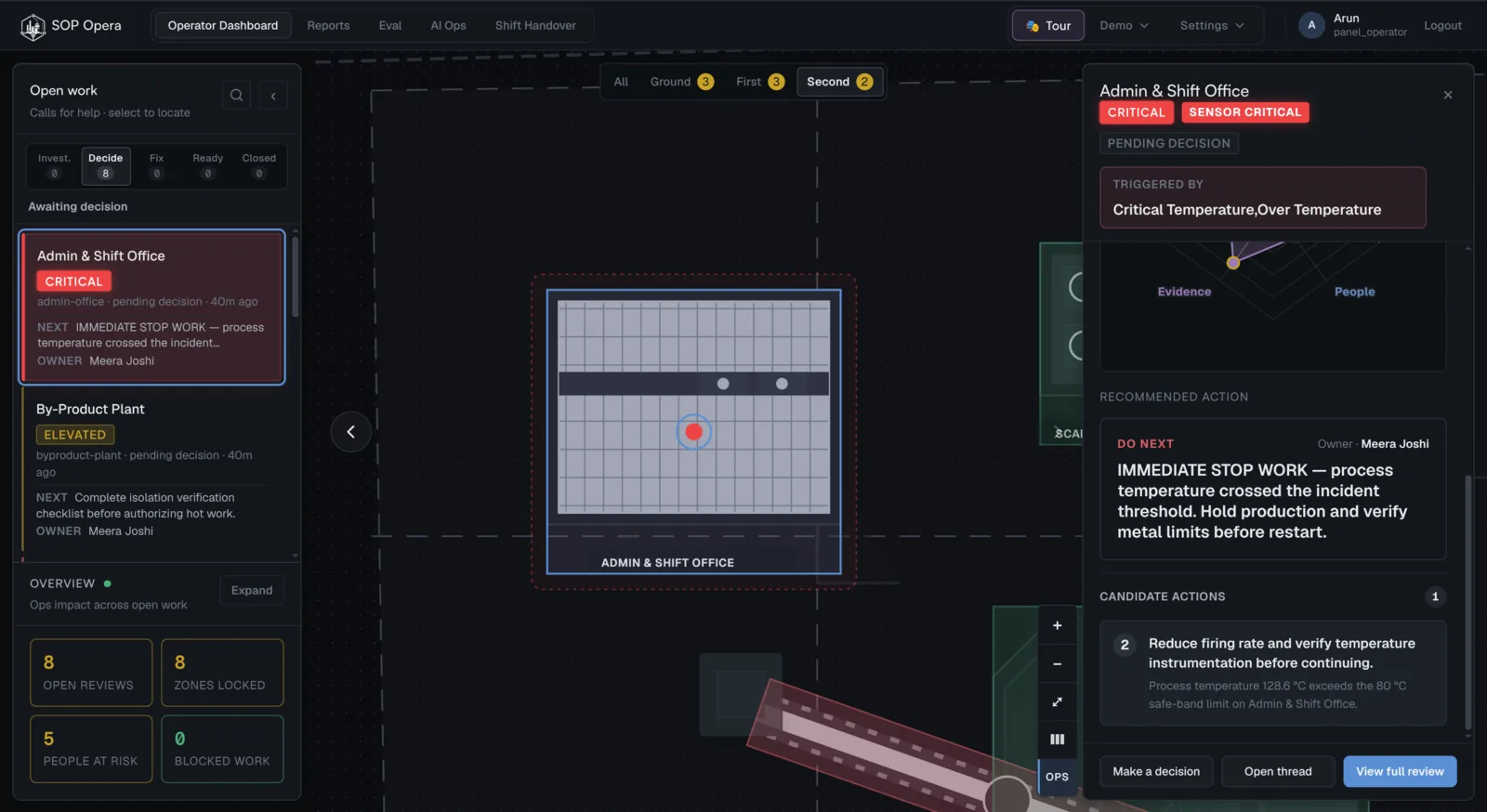Click the PENDING DECISION status tag

(1168, 143)
